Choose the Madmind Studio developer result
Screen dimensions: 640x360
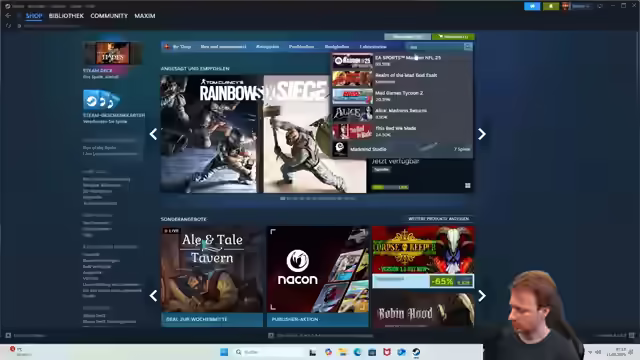pyautogui.click(x=402, y=149)
